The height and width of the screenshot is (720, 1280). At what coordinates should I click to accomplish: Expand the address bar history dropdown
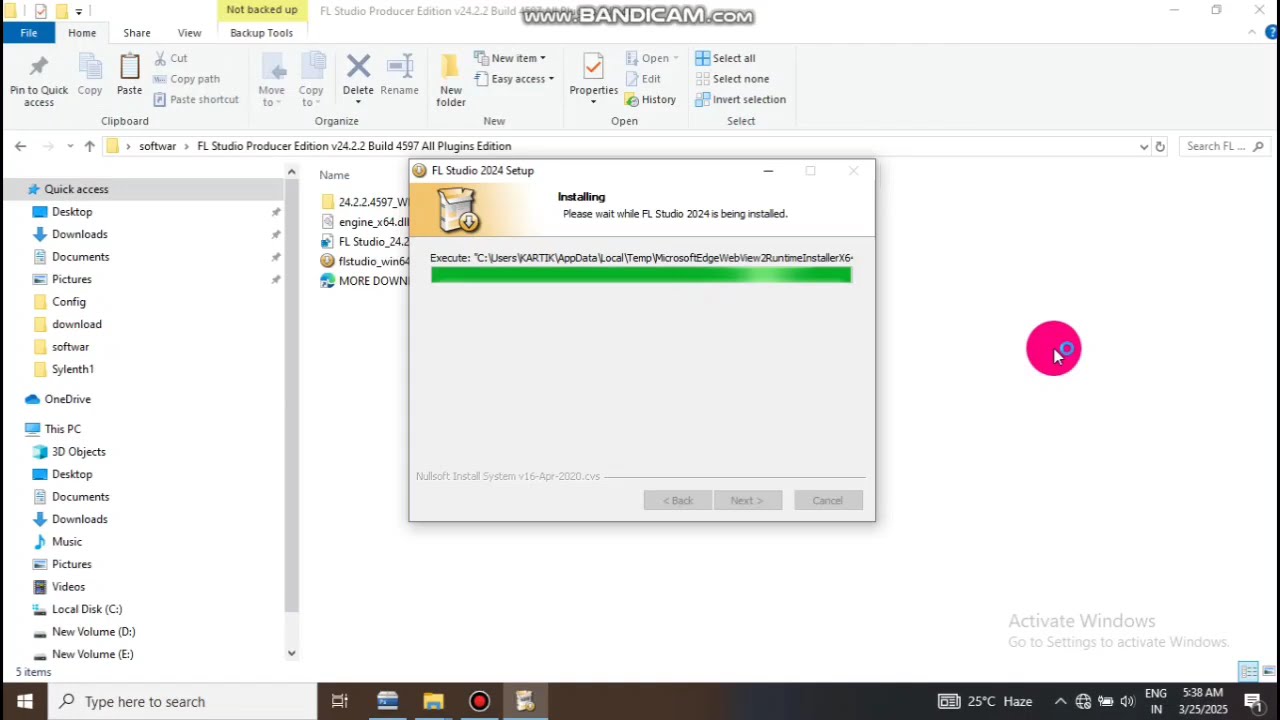[1144, 146]
